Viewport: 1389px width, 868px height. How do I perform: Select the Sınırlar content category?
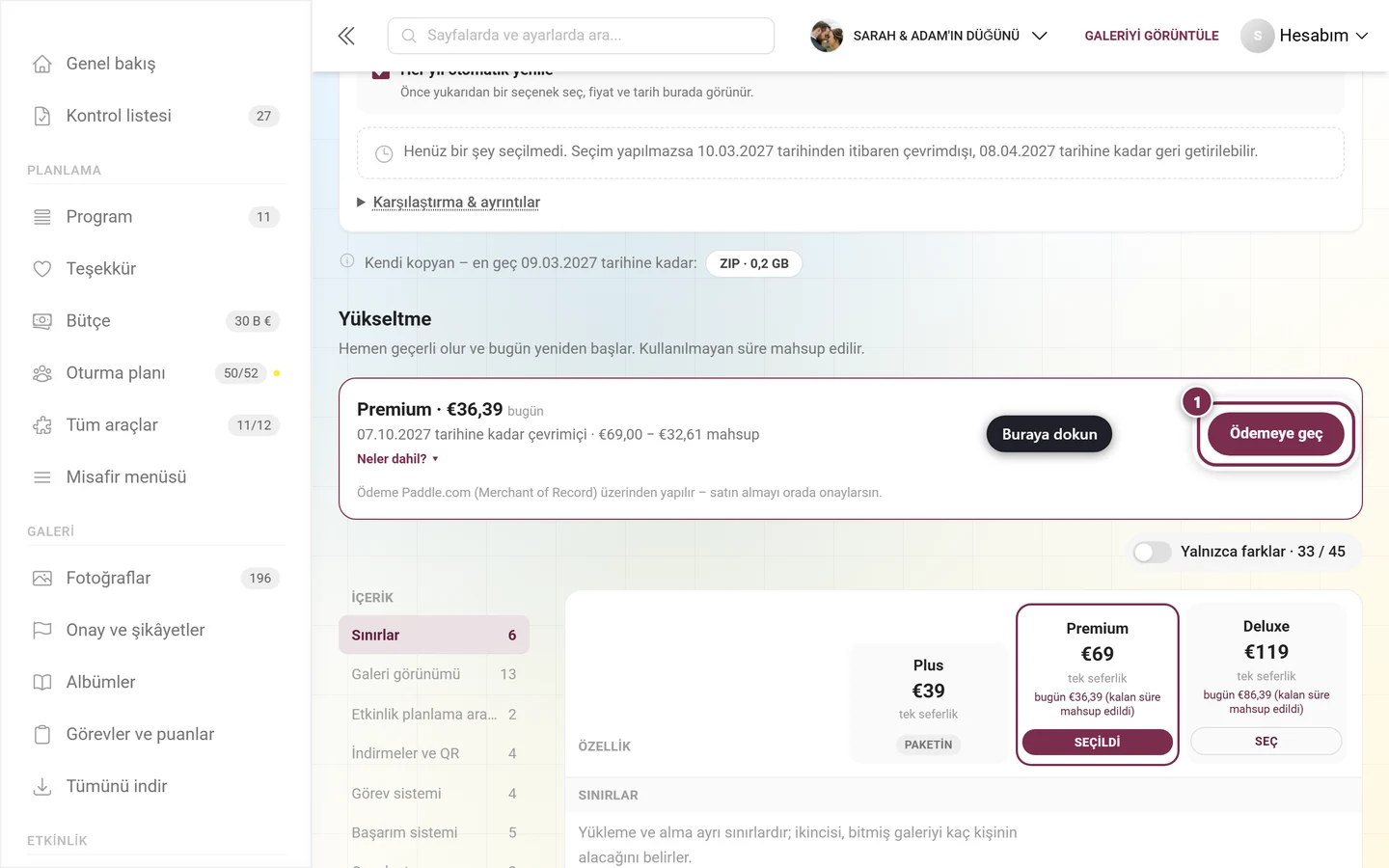coord(434,635)
